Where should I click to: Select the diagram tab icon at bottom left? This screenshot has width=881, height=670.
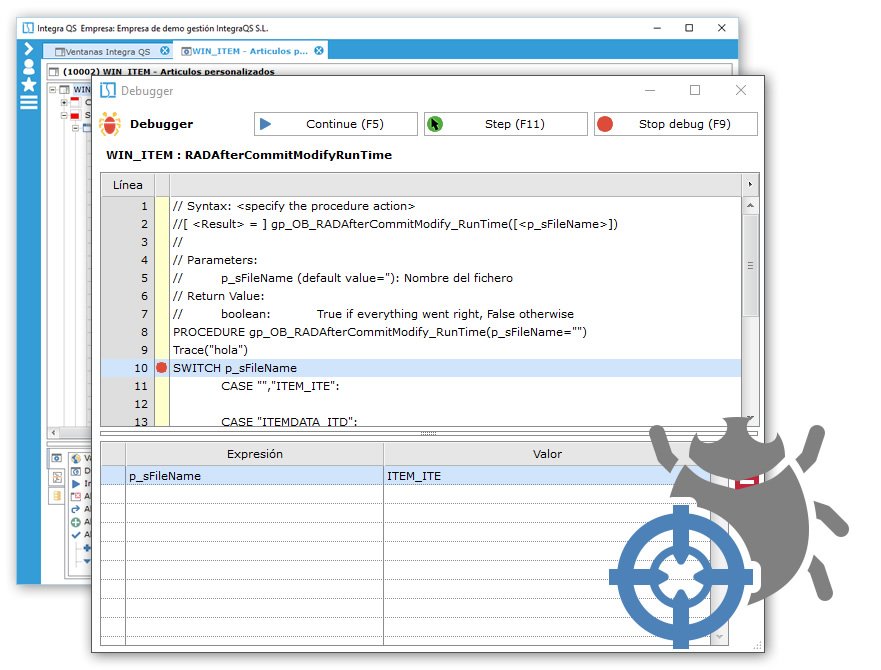[x=57, y=477]
